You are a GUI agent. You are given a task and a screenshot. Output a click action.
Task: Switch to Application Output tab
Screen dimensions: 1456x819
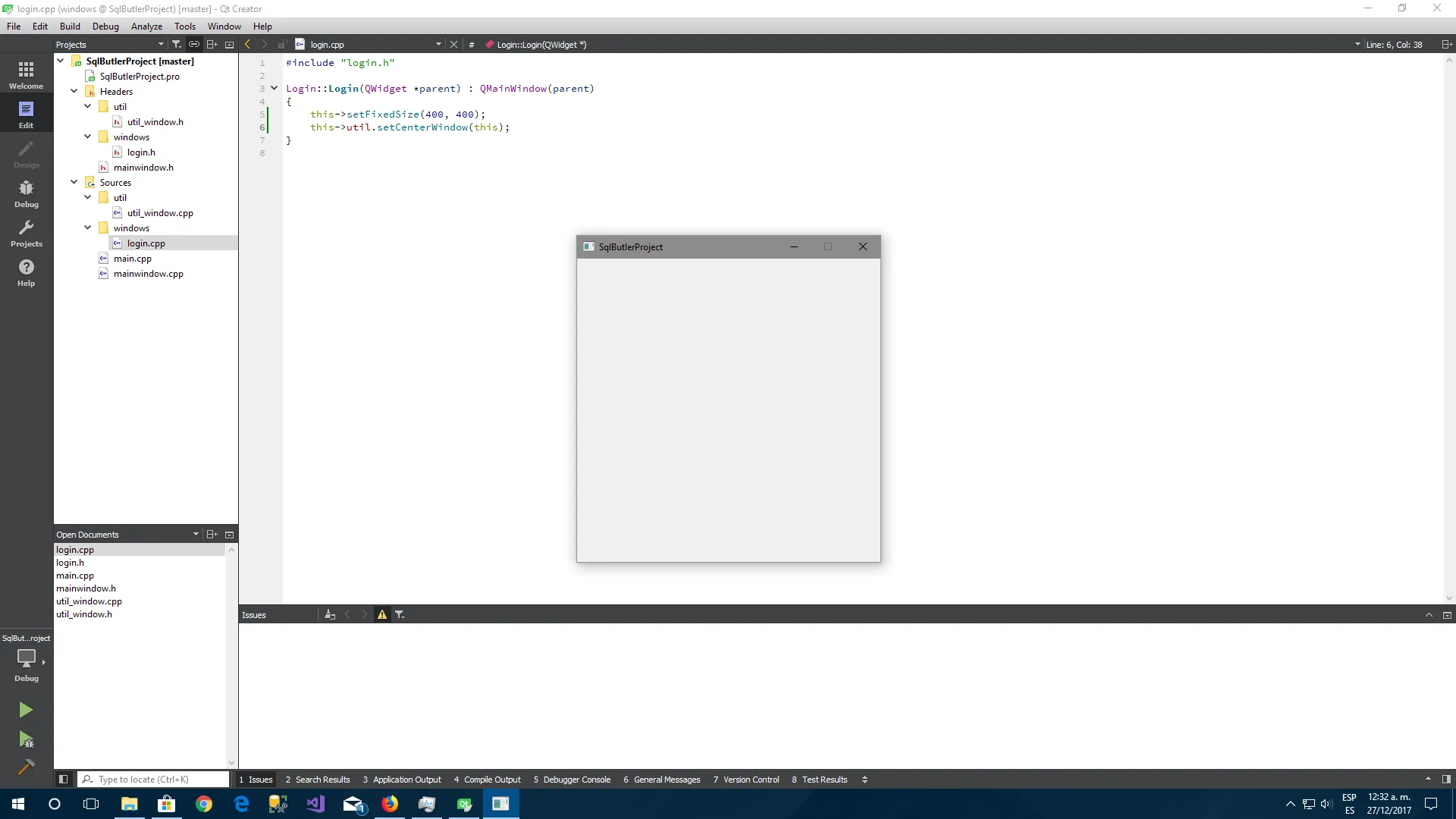402,780
